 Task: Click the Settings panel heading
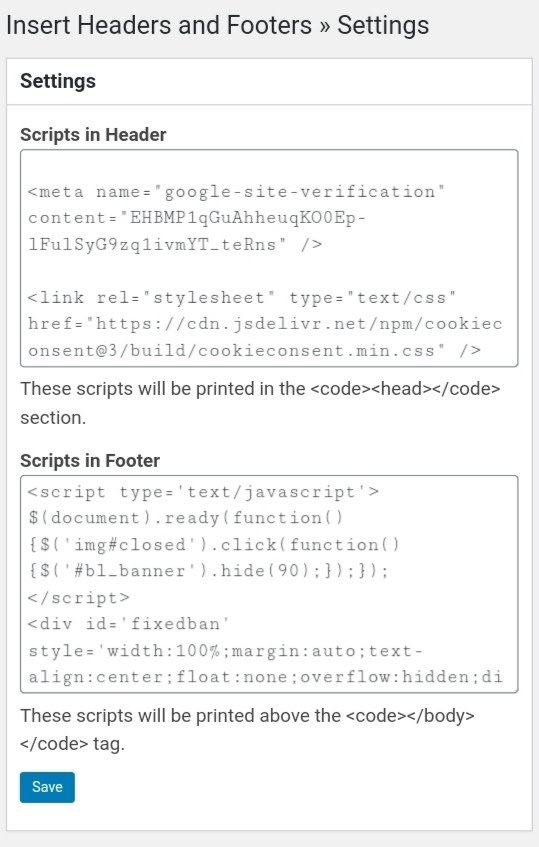(58, 81)
